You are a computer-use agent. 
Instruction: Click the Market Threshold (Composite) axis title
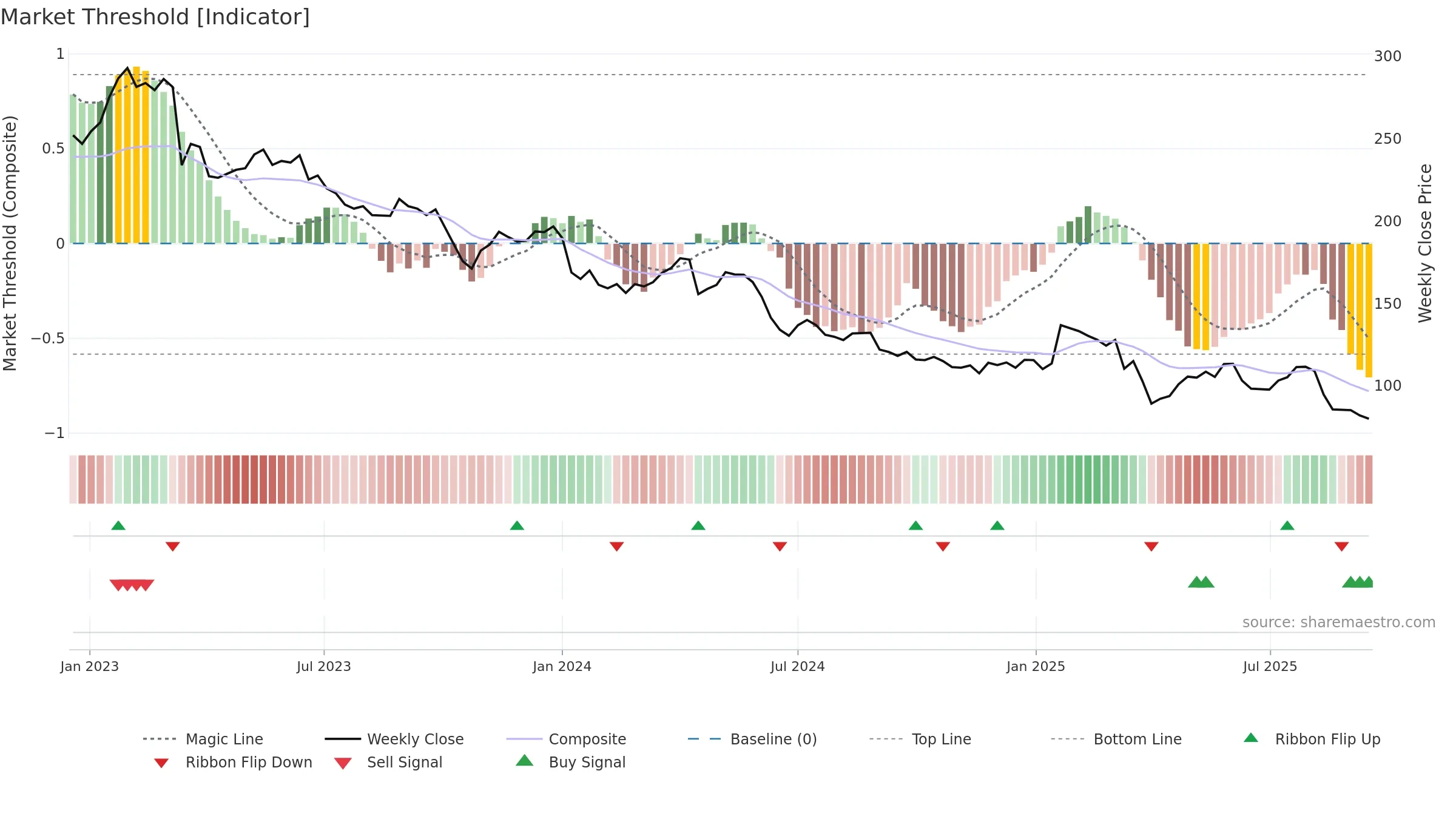tap(10, 243)
